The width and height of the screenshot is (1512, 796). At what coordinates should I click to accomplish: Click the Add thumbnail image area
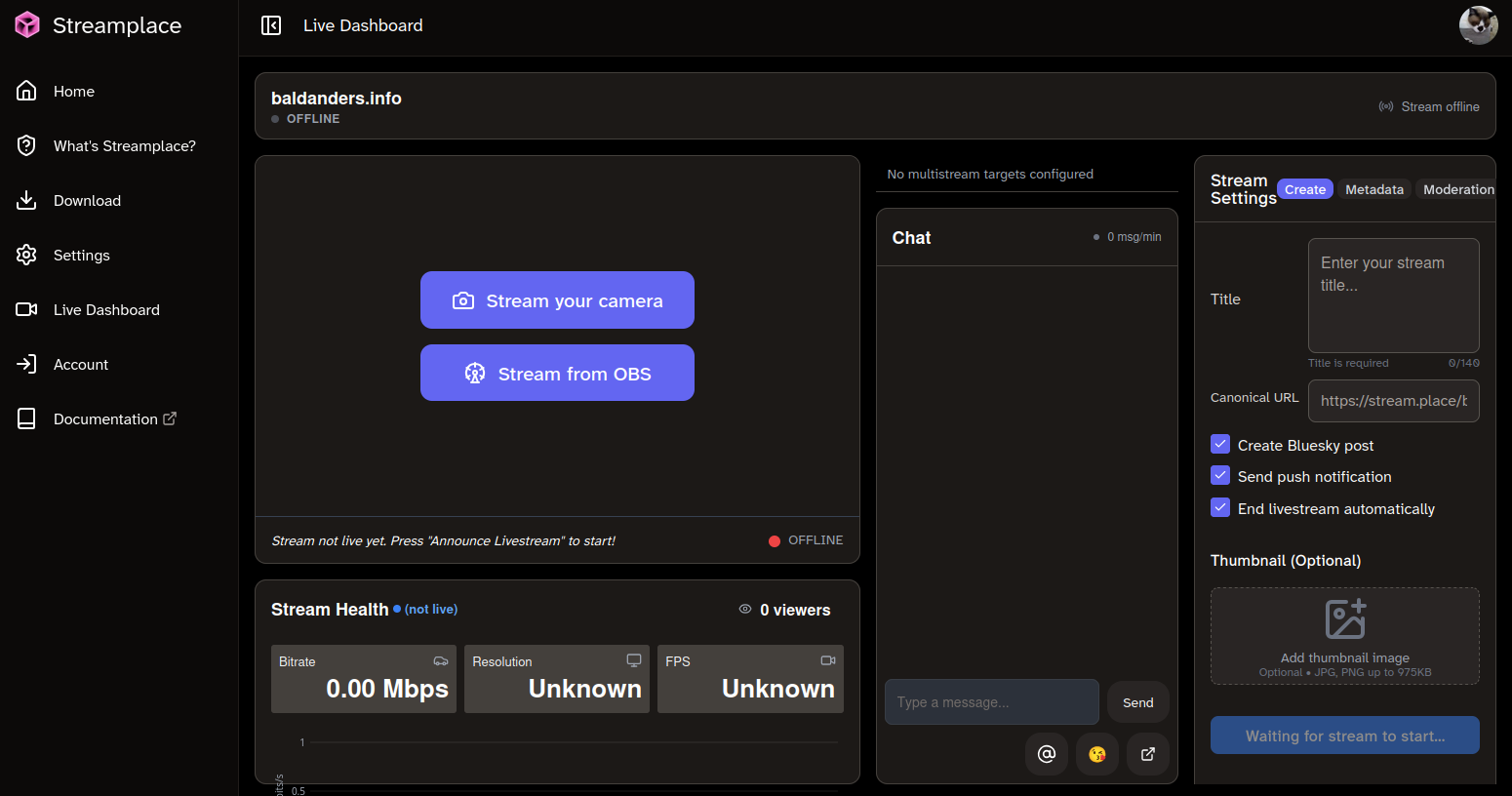click(1344, 636)
